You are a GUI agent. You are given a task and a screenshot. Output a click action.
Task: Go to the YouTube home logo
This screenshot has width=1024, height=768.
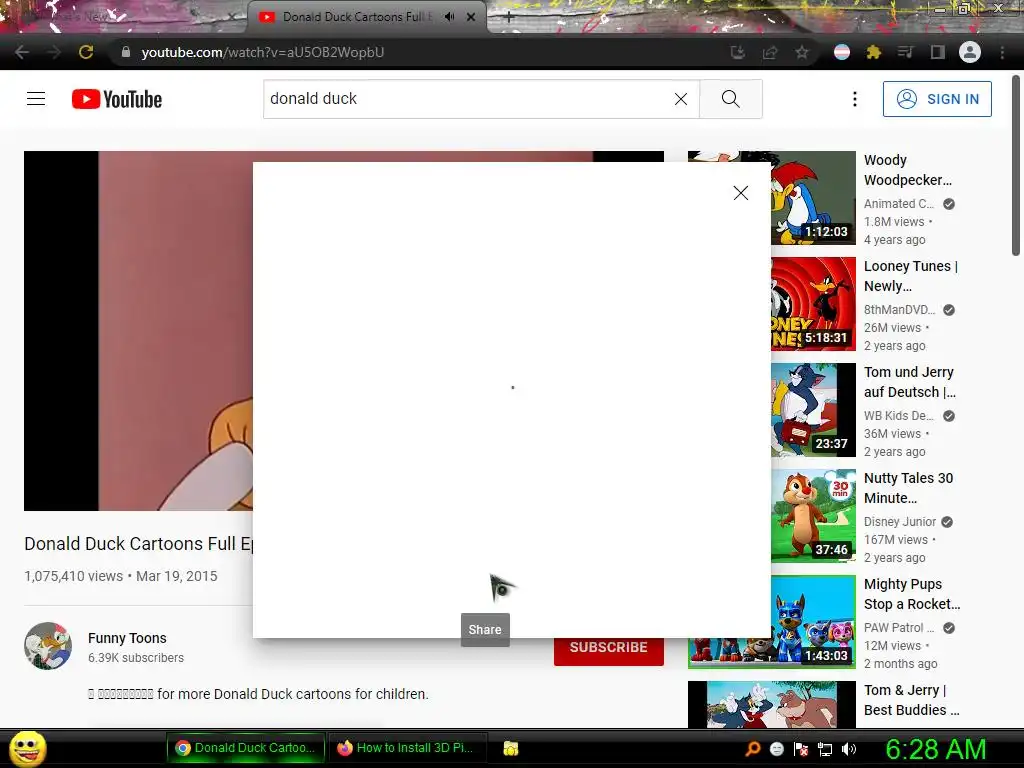click(x=117, y=99)
